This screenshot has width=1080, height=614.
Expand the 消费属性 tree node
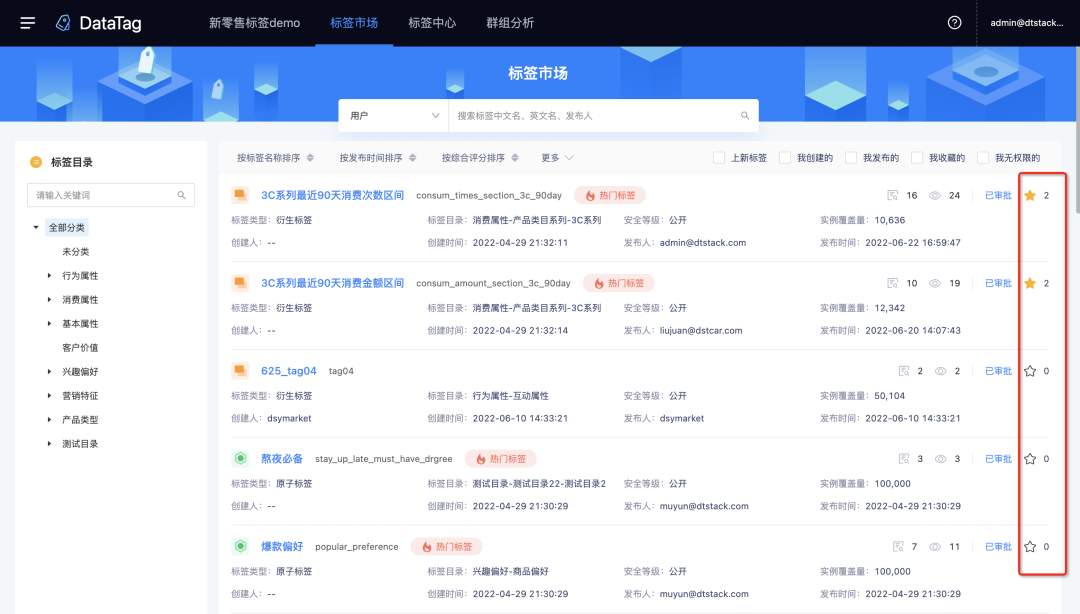click(50, 300)
